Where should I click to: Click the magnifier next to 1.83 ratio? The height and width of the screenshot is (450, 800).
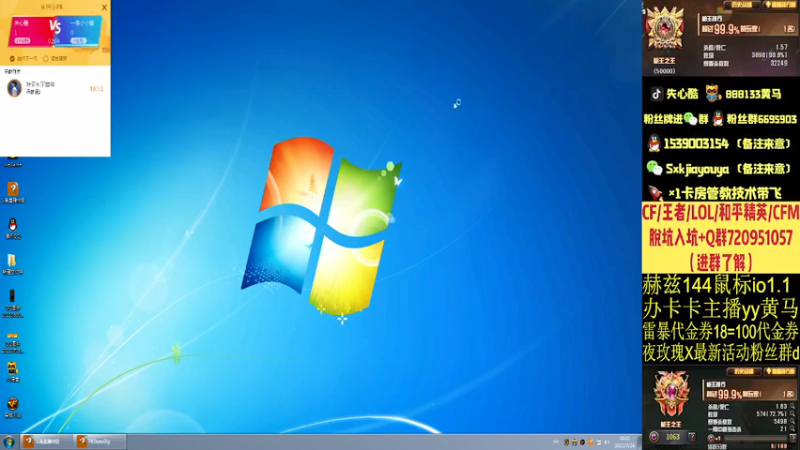coord(792,406)
